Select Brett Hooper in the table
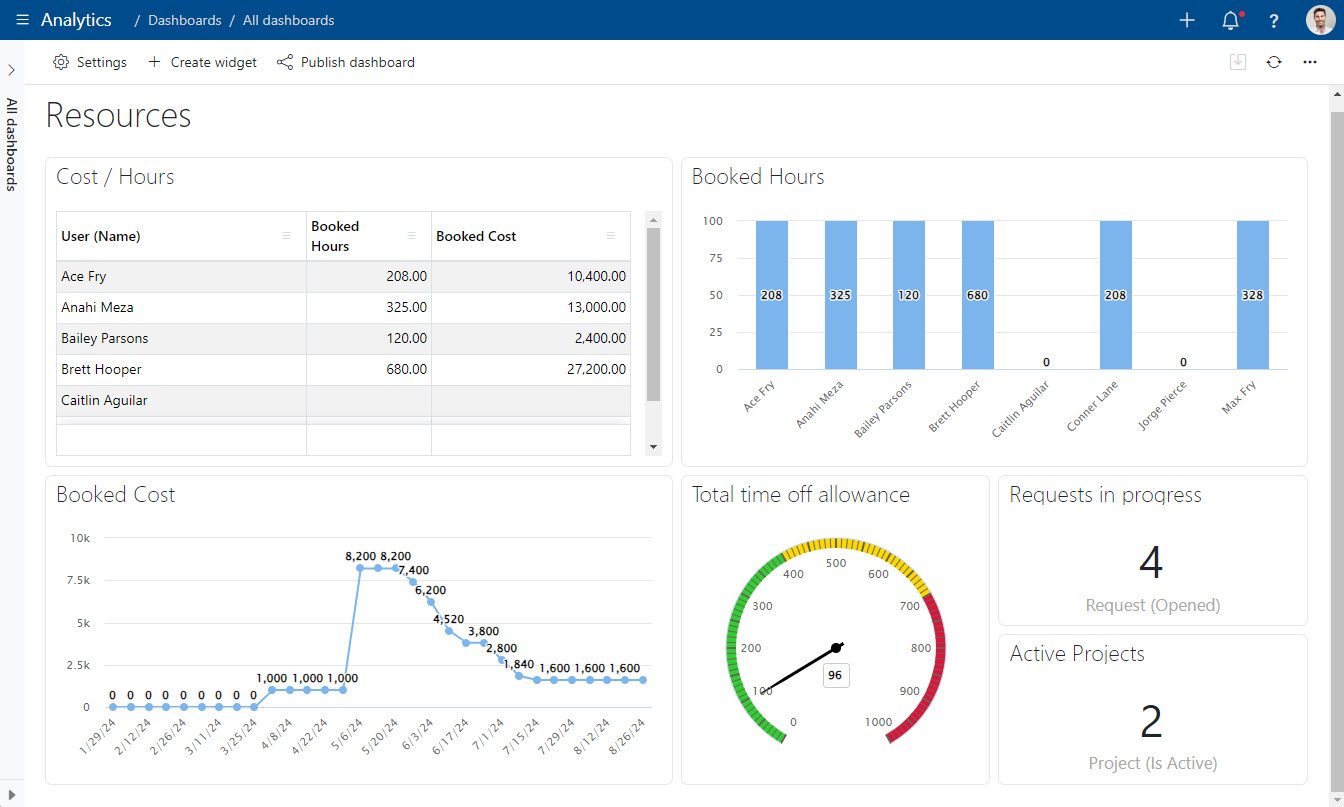Viewport: 1344px width, 807px height. tap(101, 369)
